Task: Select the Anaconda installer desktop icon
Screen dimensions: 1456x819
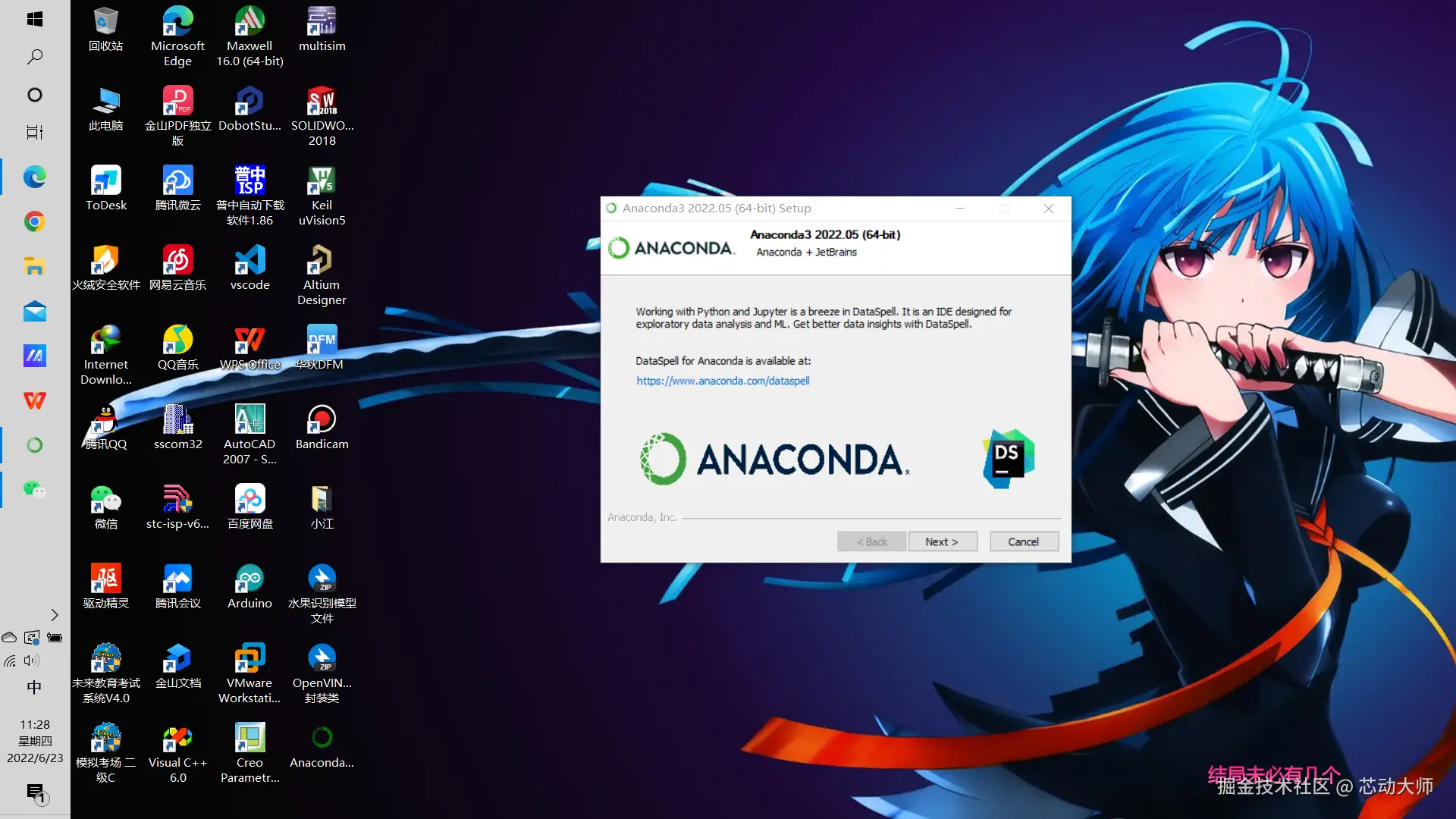Action: pyautogui.click(x=322, y=746)
